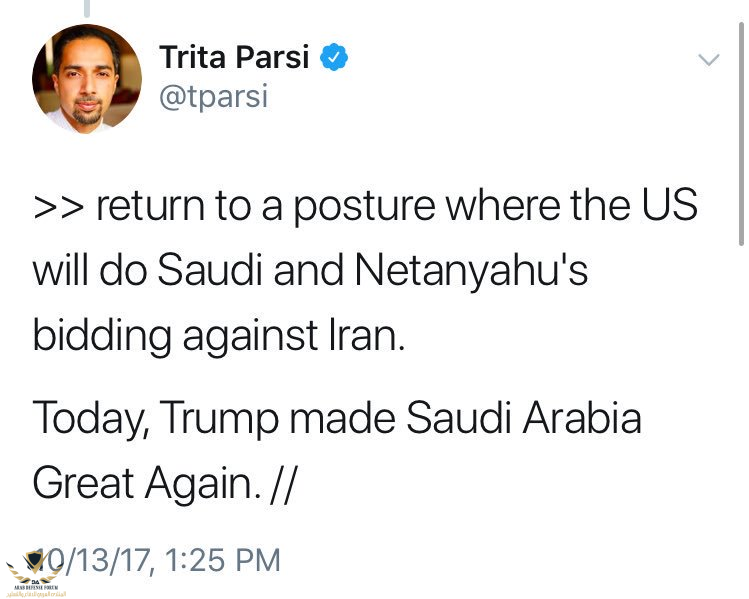Image resolution: width=749 pixels, height=599 pixels.
Task: Open the @tparsi handle
Action: [x=214, y=96]
